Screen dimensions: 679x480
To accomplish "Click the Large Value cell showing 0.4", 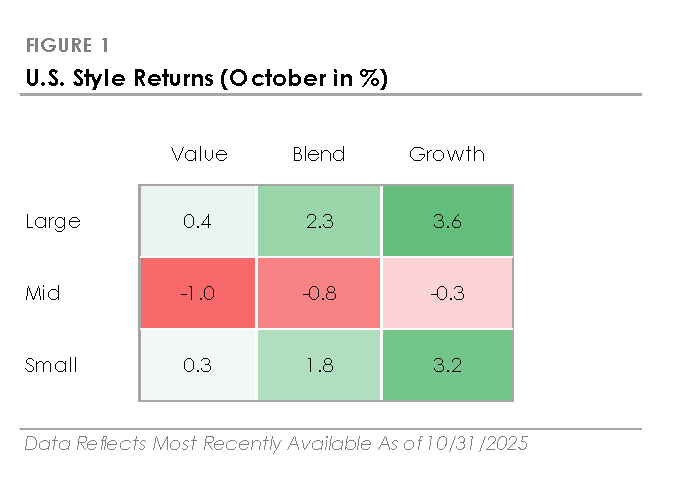I will [x=199, y=221].
